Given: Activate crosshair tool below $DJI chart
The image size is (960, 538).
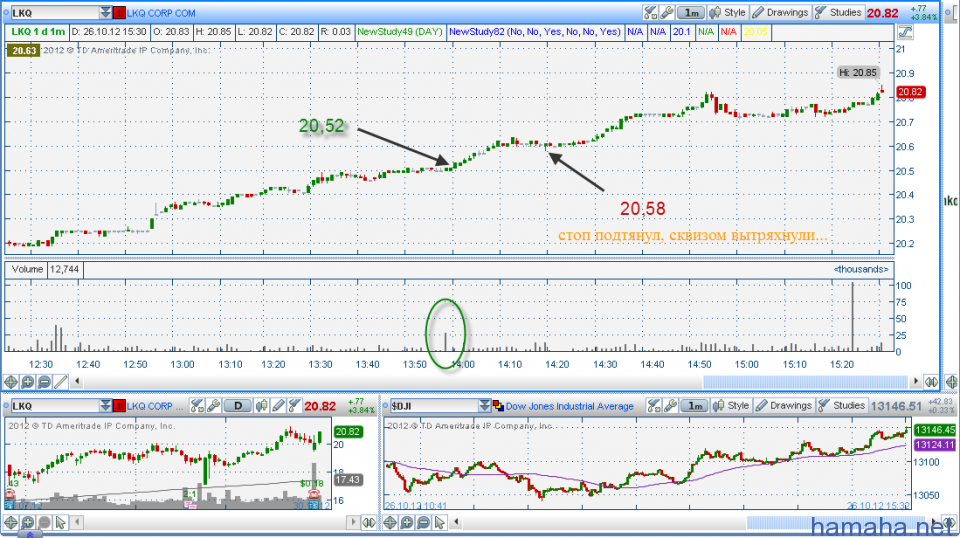Looking at the screenshot, I should coord(390,523).
